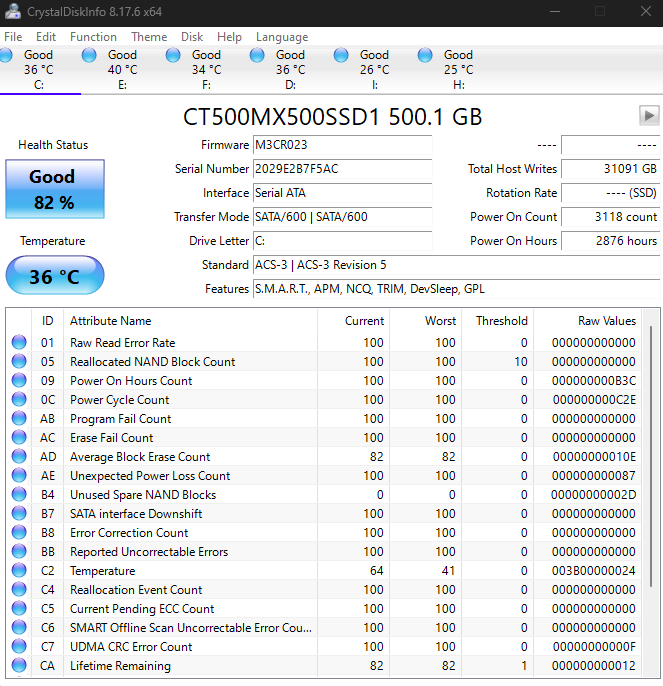Click status icon for Raw Read Error Rate

[19, 342]
